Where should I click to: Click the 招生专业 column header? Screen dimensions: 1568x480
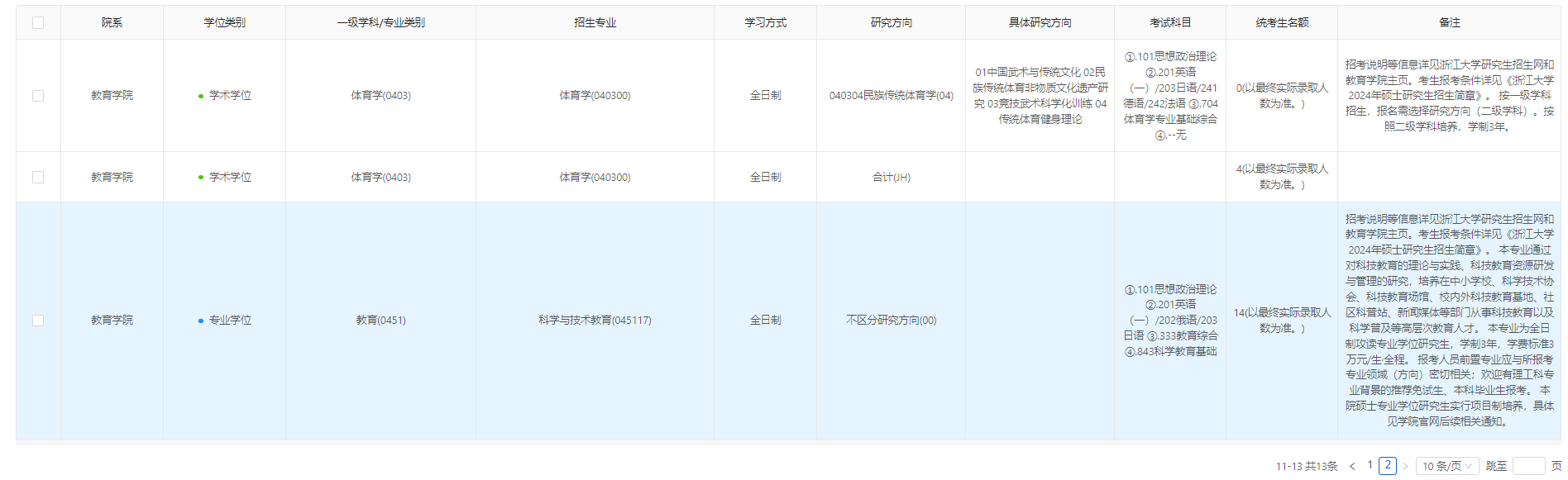tap(595, 23)
